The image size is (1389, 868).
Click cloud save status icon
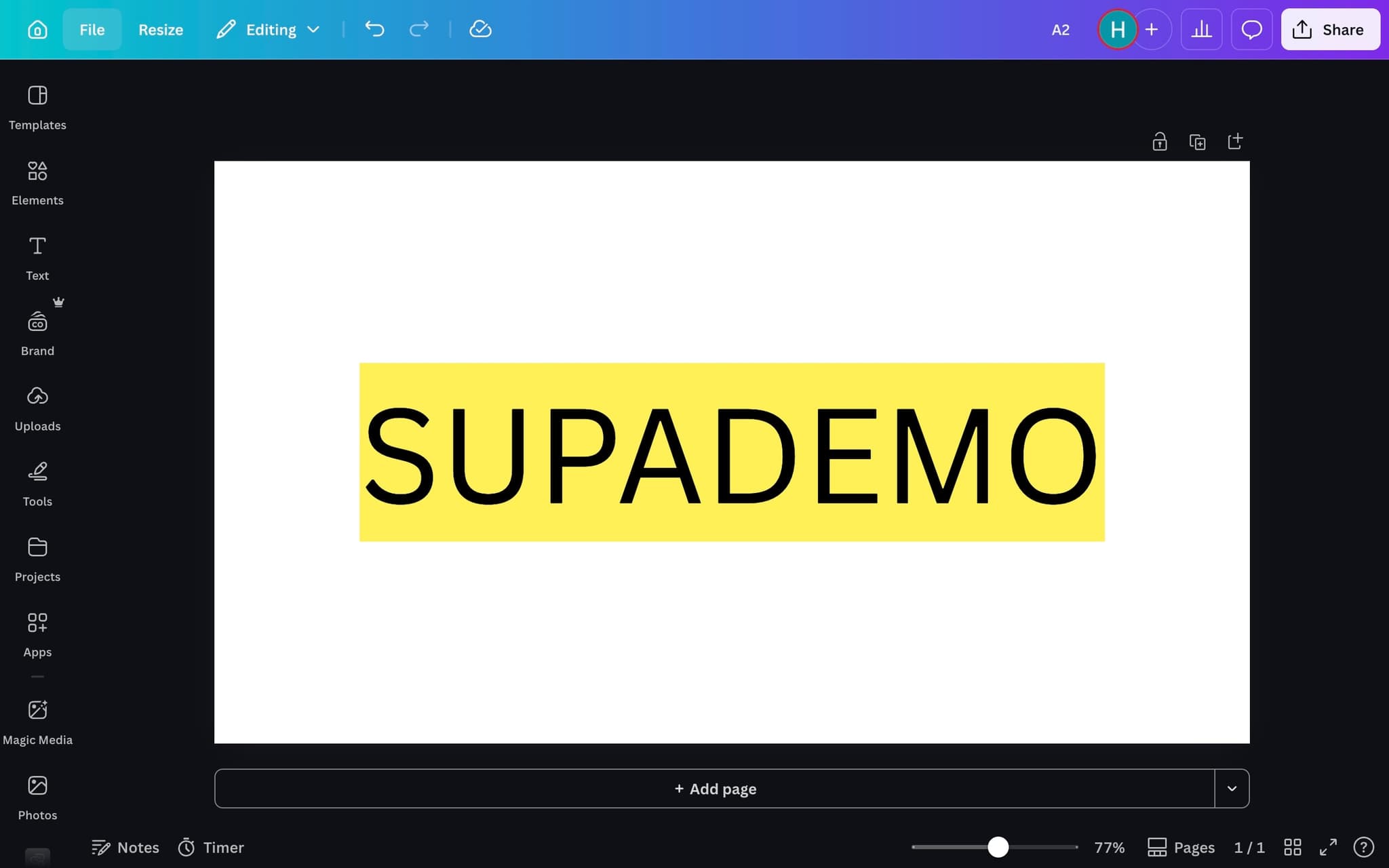[x=480, y=29]
